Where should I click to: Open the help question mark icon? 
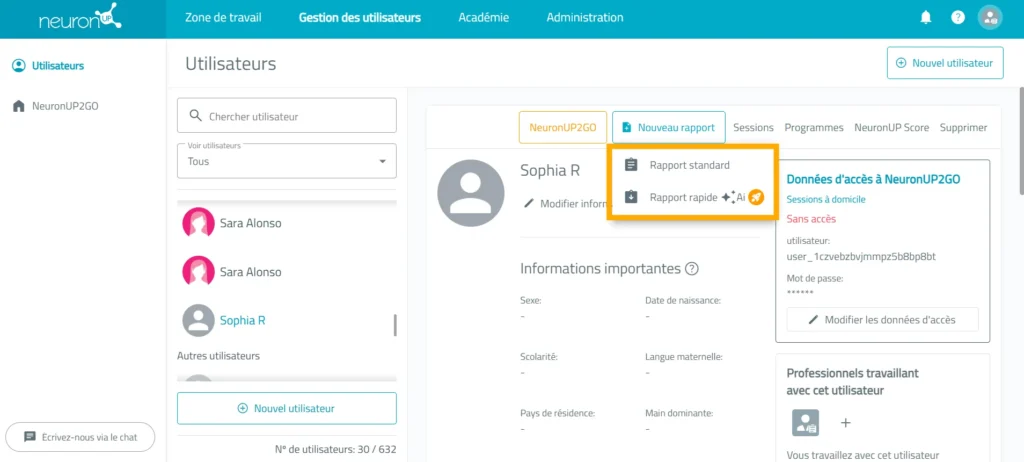click(x=957, y=18)
